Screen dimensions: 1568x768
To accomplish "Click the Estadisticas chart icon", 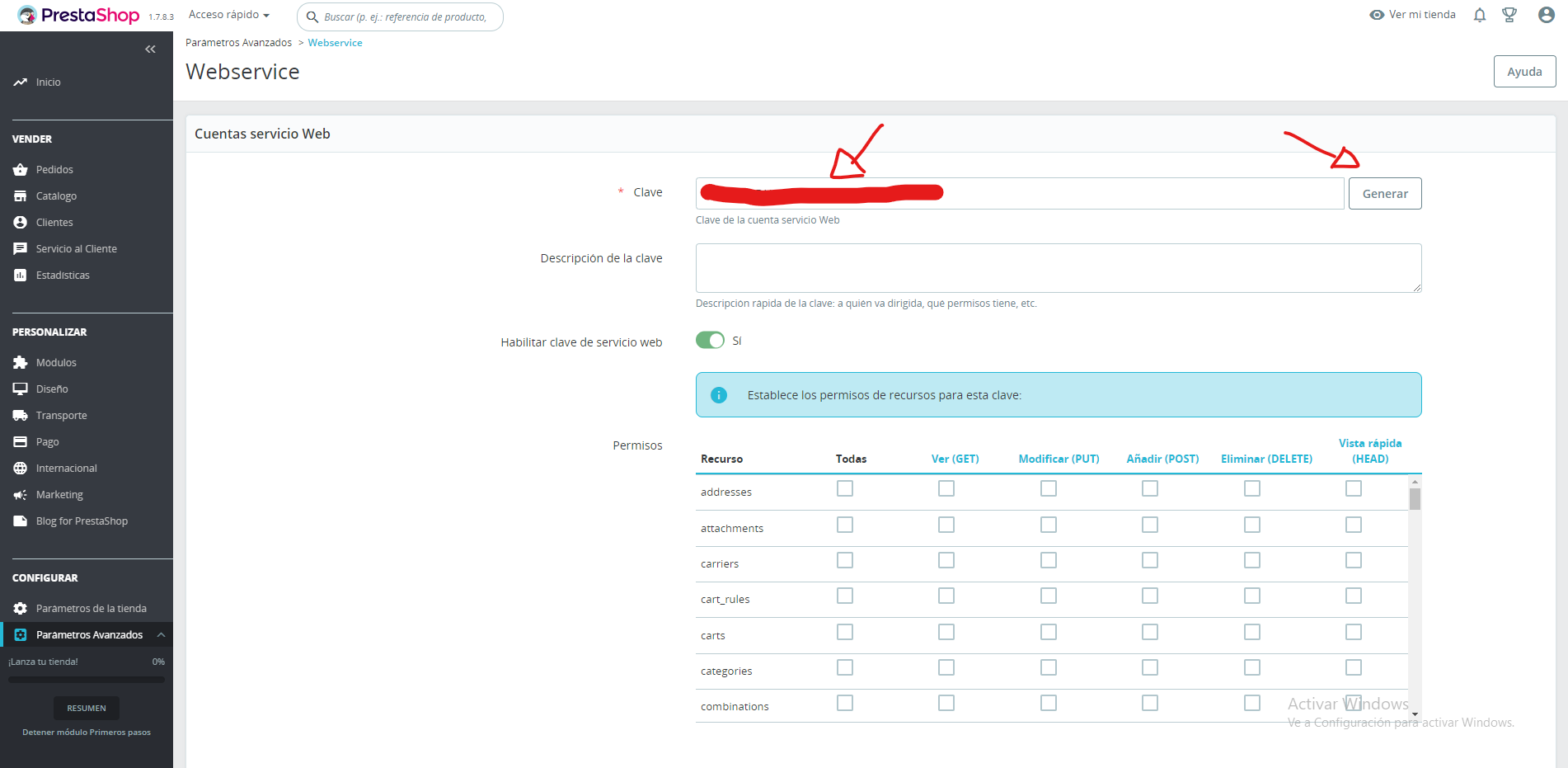I will pos(21,276).
